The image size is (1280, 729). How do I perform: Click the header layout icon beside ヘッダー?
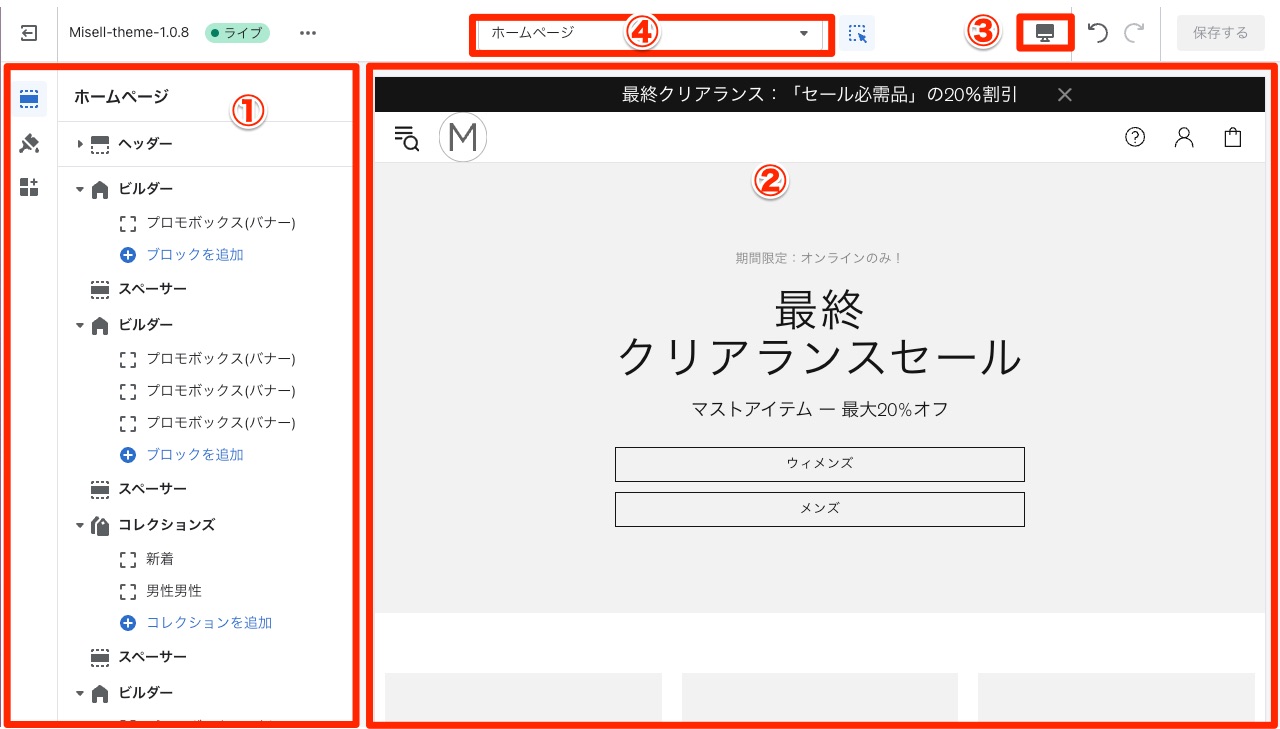(100, 145)
